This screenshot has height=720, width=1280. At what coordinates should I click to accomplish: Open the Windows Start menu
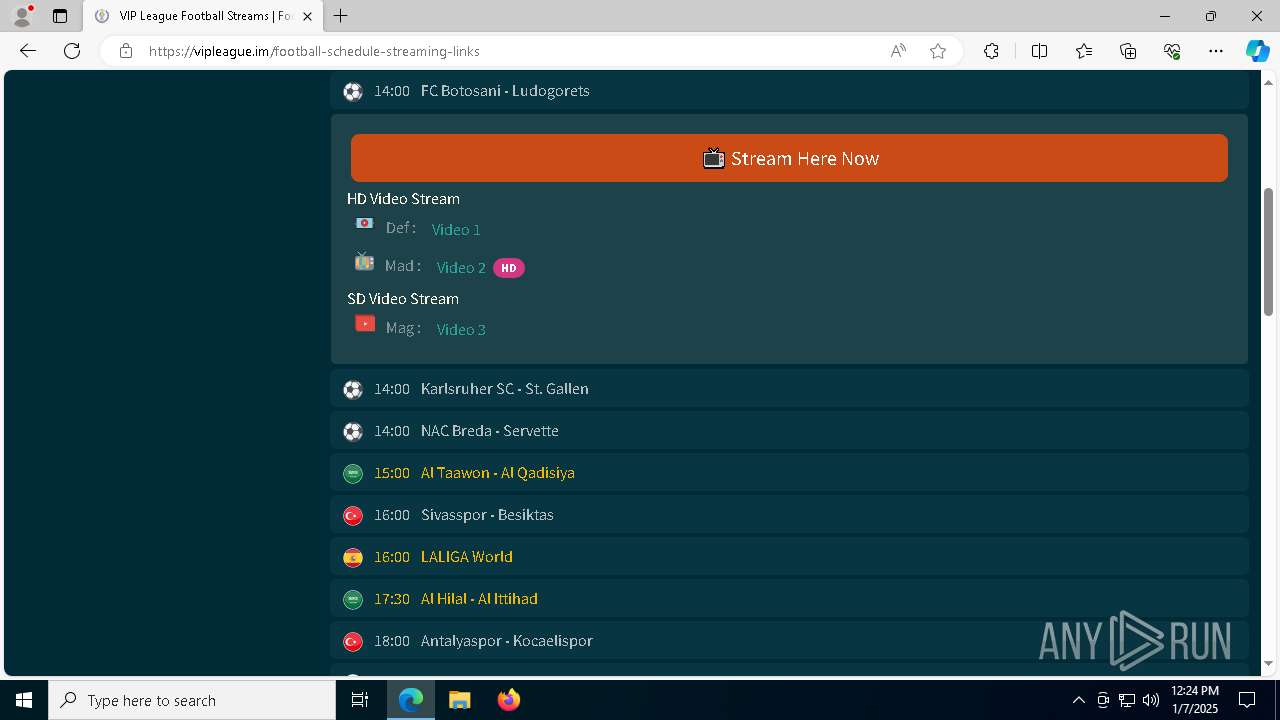[x=24, y=700]
